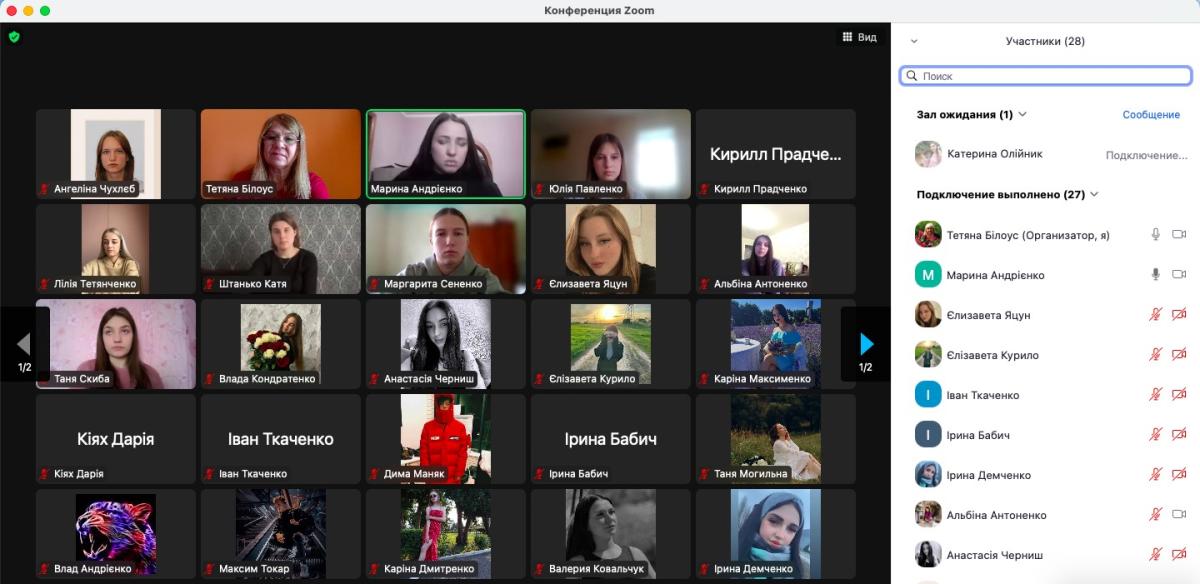Screen dimensions: 1200x584
Task: Click disabled camera icon for Ірина Демченко in list
Action: coord(1179,475)
